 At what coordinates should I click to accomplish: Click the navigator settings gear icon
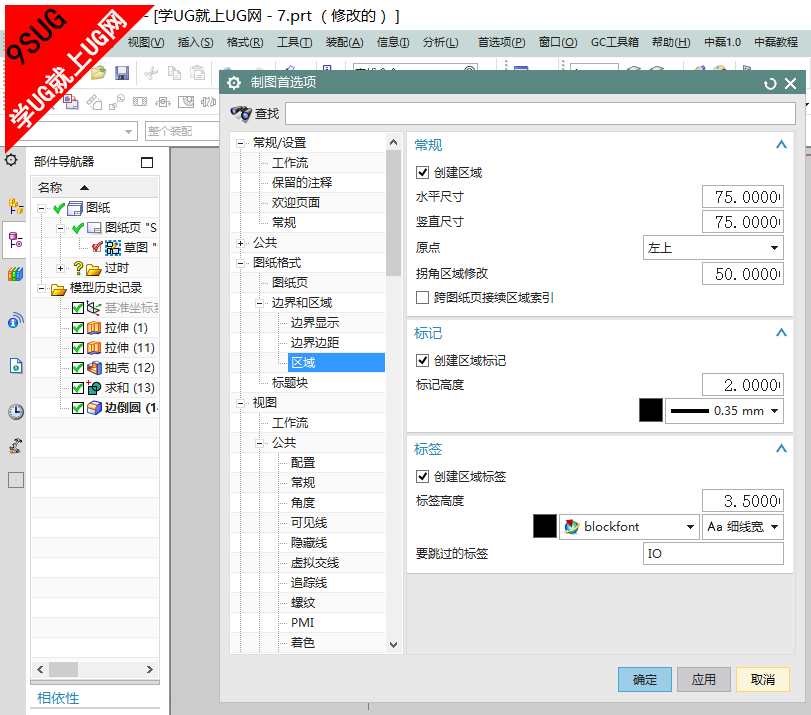pyautogui.click(x=11, y=160)
